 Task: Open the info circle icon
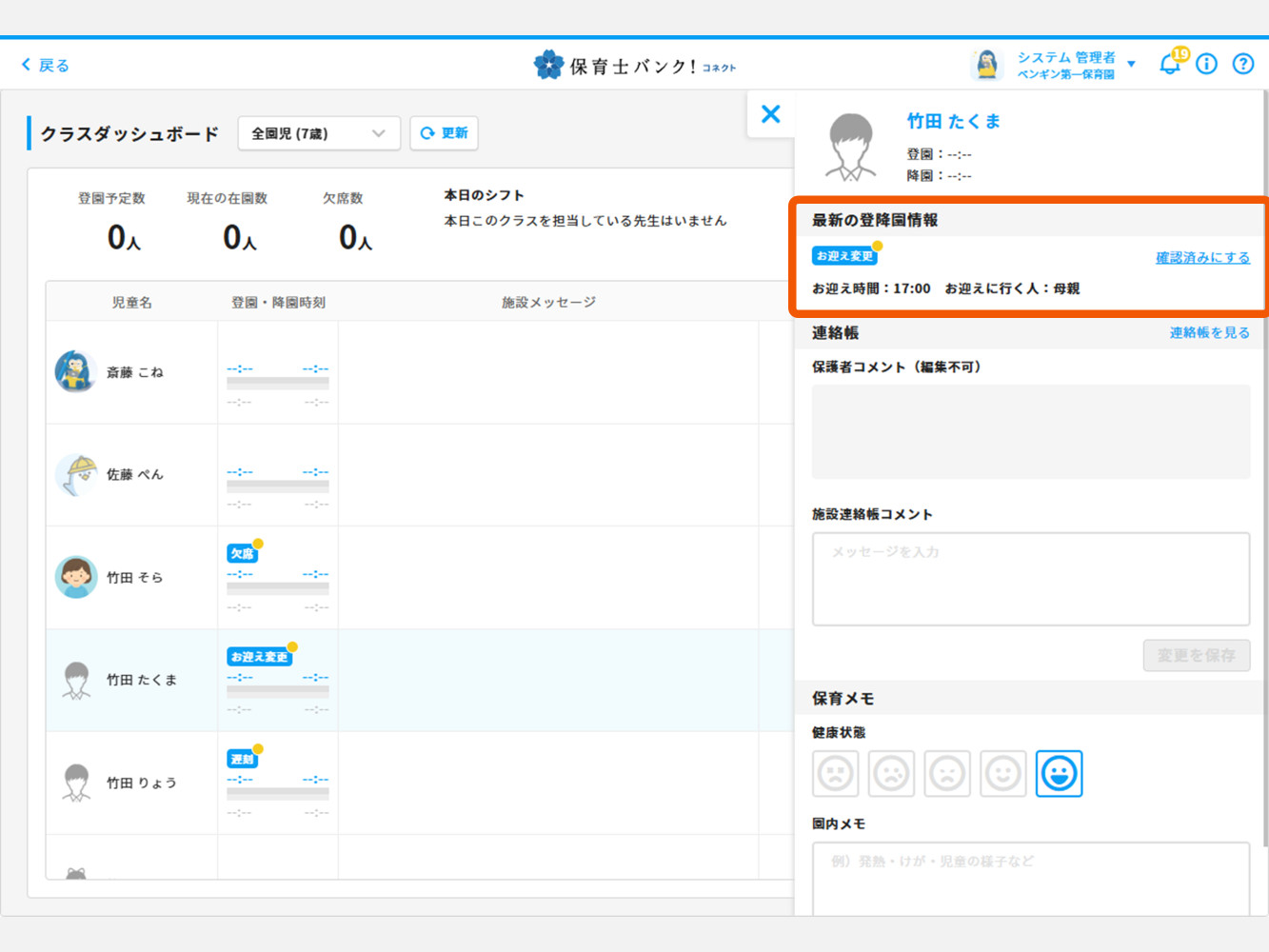coord(1206,65)
